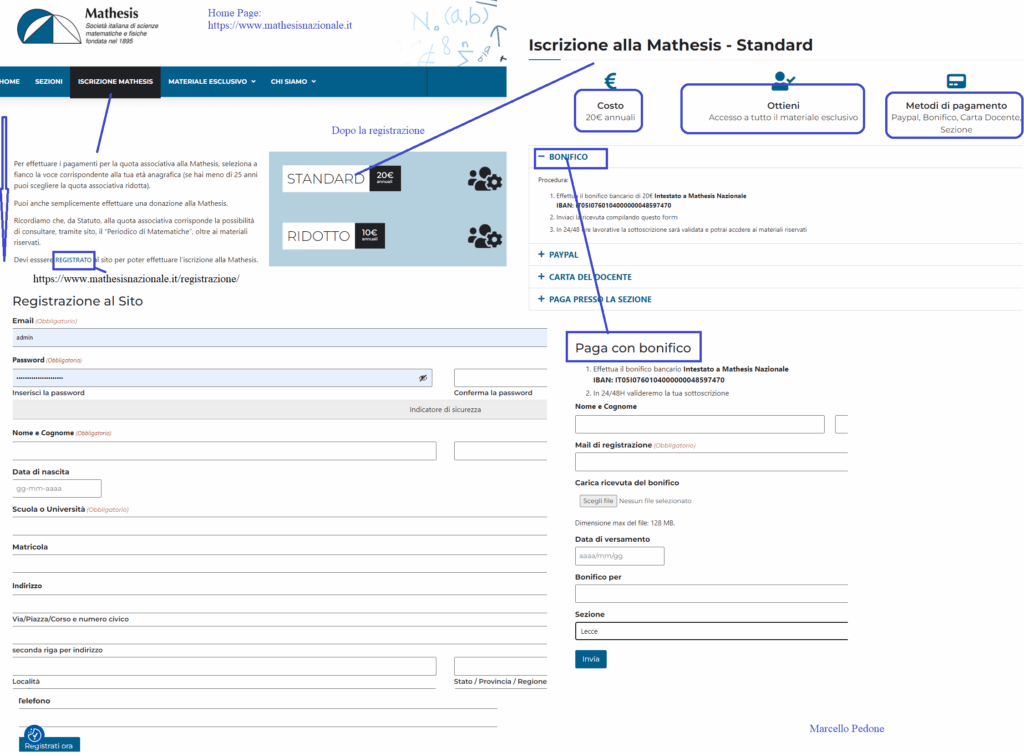Open the CHI SIAMO menu
1024x753 pixels.
point(293,81)
